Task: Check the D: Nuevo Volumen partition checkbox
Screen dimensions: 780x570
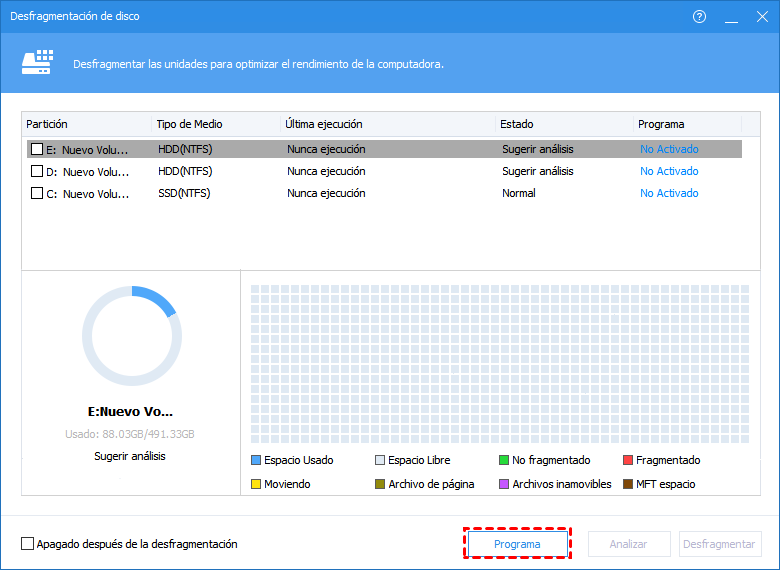Action: point(37,171)
